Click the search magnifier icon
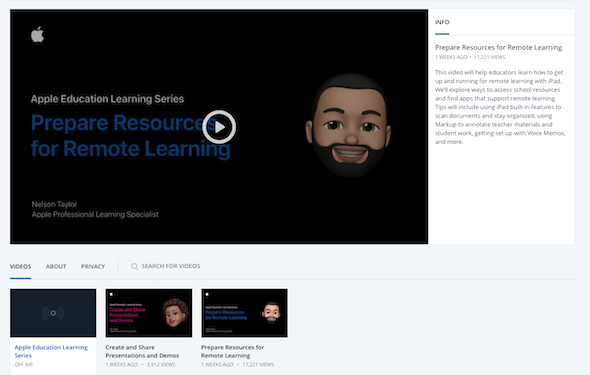The image size is (590, 375). (x=134, y=266)
